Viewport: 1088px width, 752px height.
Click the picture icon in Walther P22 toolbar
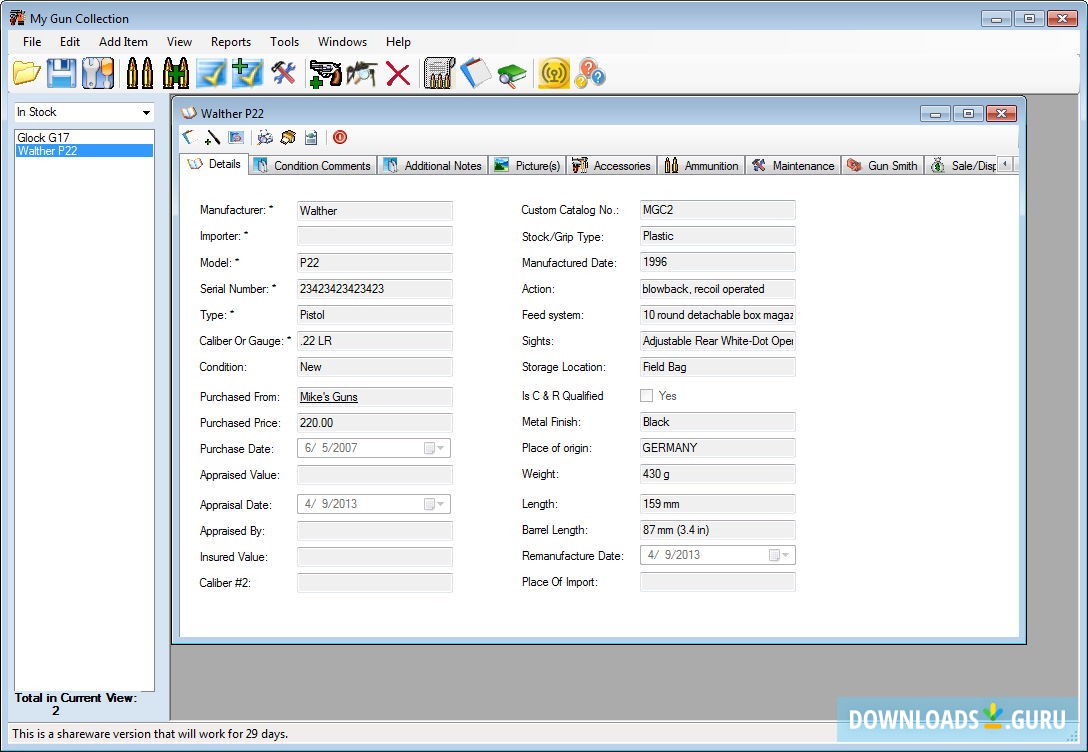[x=236, y=137]
